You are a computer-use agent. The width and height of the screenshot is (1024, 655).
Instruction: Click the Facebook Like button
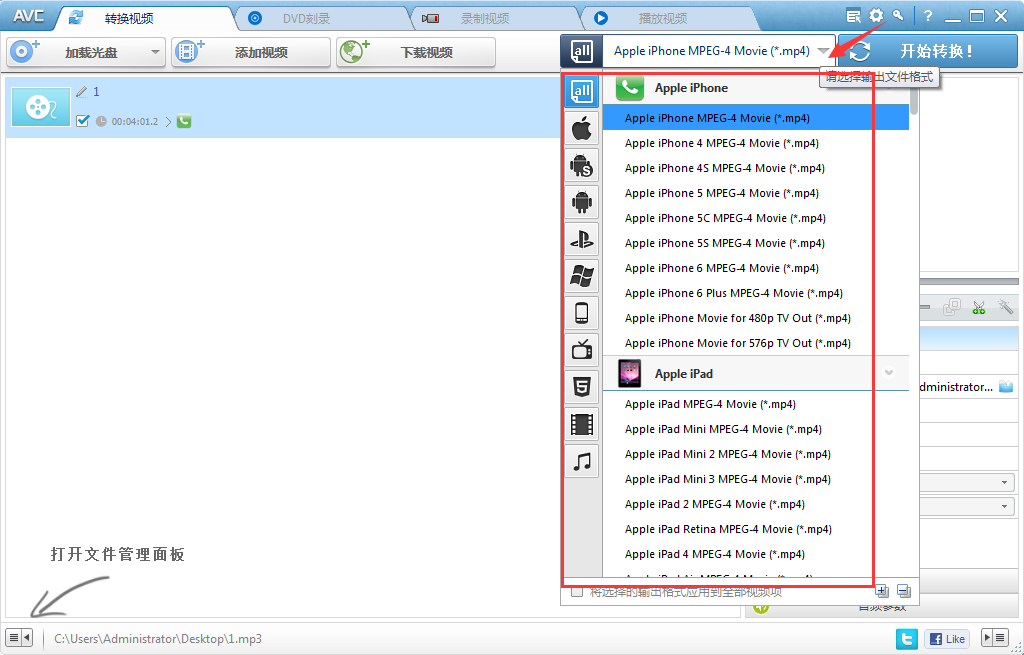947,639
